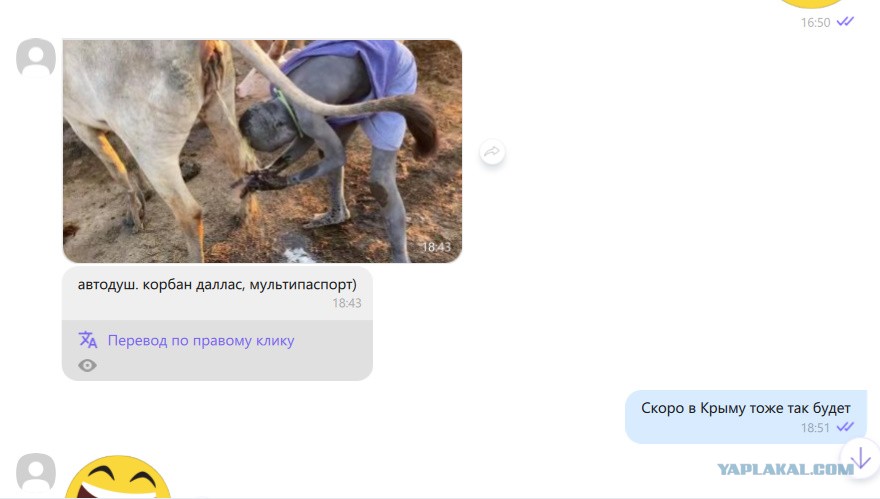The height and width of the screenshot is (499, 880).
Task: Open the avatar beside the laughing emoji
Action: tap(36, 473)
